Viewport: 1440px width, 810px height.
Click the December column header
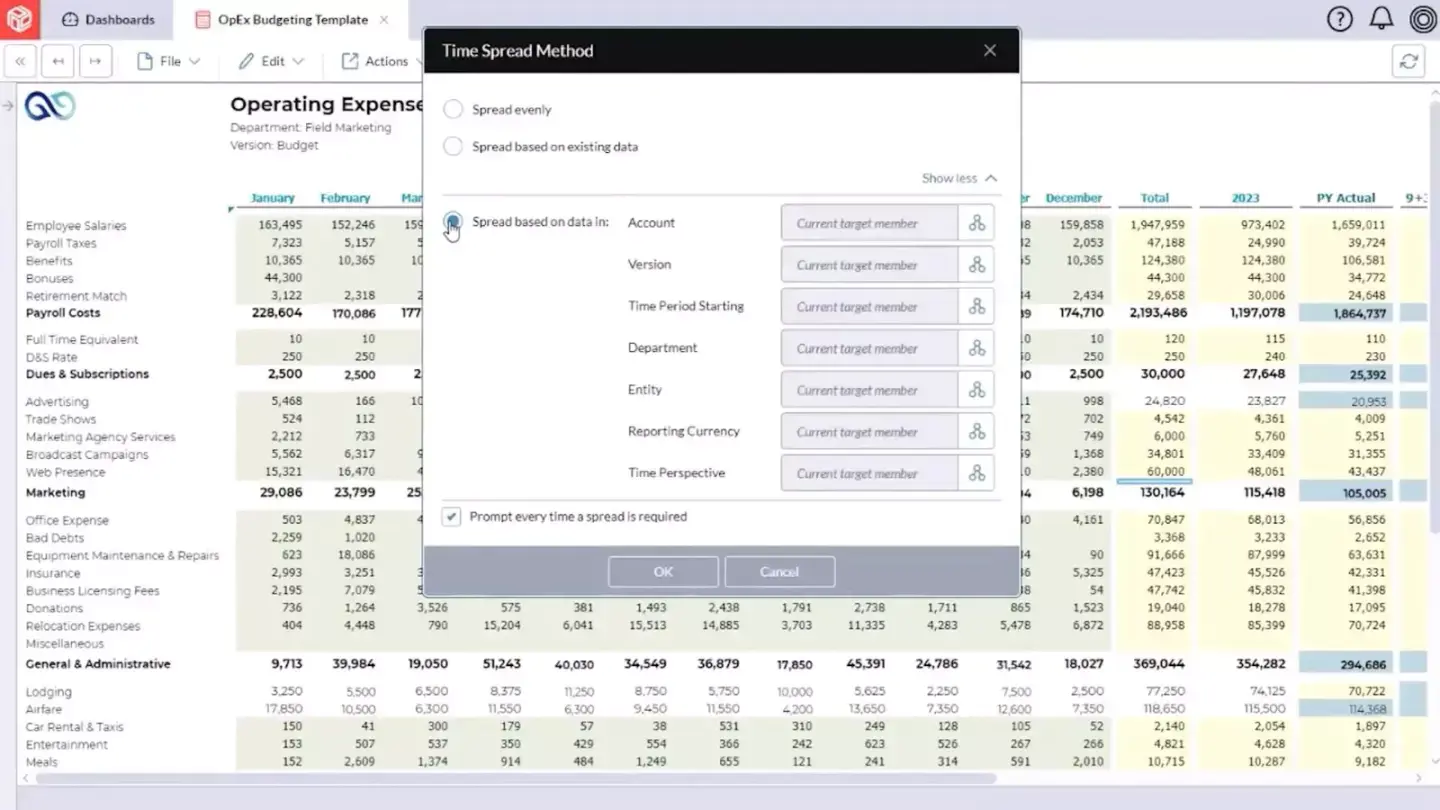point(1074,198)
